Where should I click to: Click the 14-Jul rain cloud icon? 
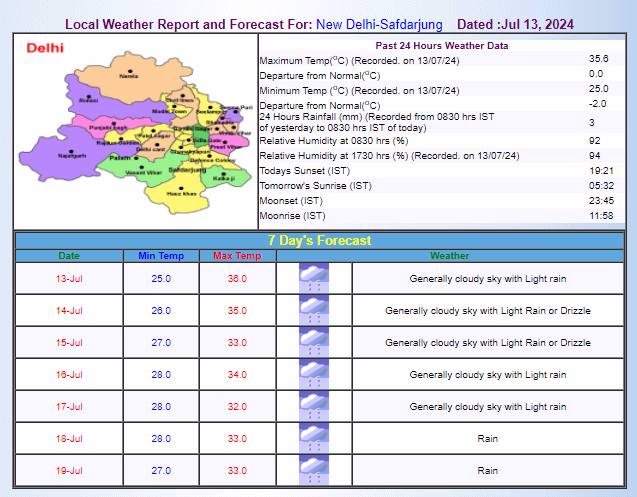click(x=314, y=310)
